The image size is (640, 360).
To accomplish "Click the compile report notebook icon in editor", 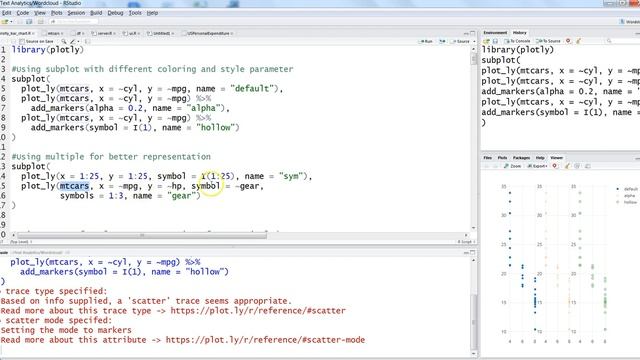I will pos(87,41).
